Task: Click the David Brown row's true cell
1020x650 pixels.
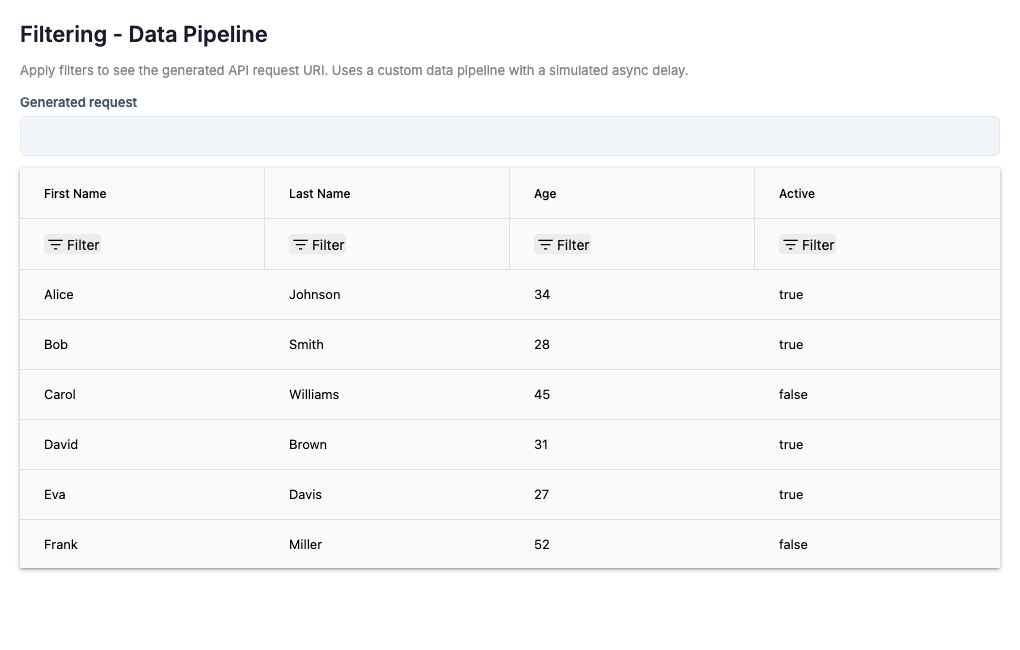Action: pyautogui.click(x=791, y=445)
